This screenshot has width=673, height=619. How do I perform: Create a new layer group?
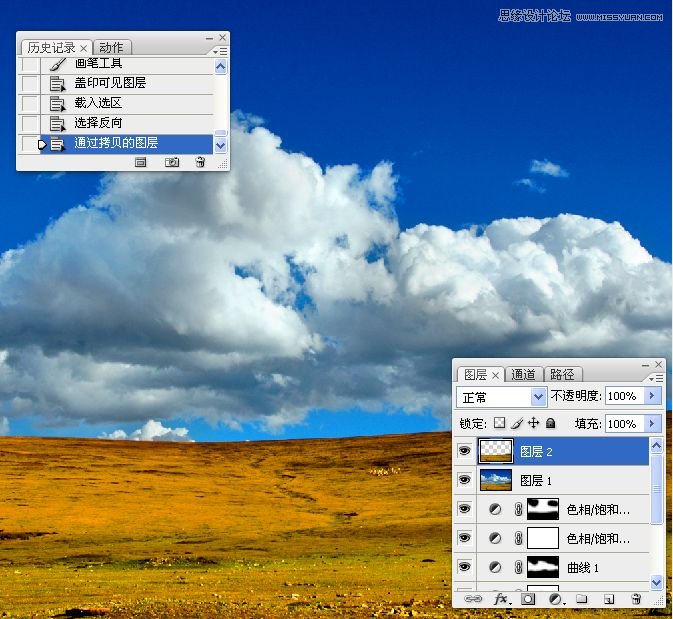pyautogui.click(x=582, y=599)
